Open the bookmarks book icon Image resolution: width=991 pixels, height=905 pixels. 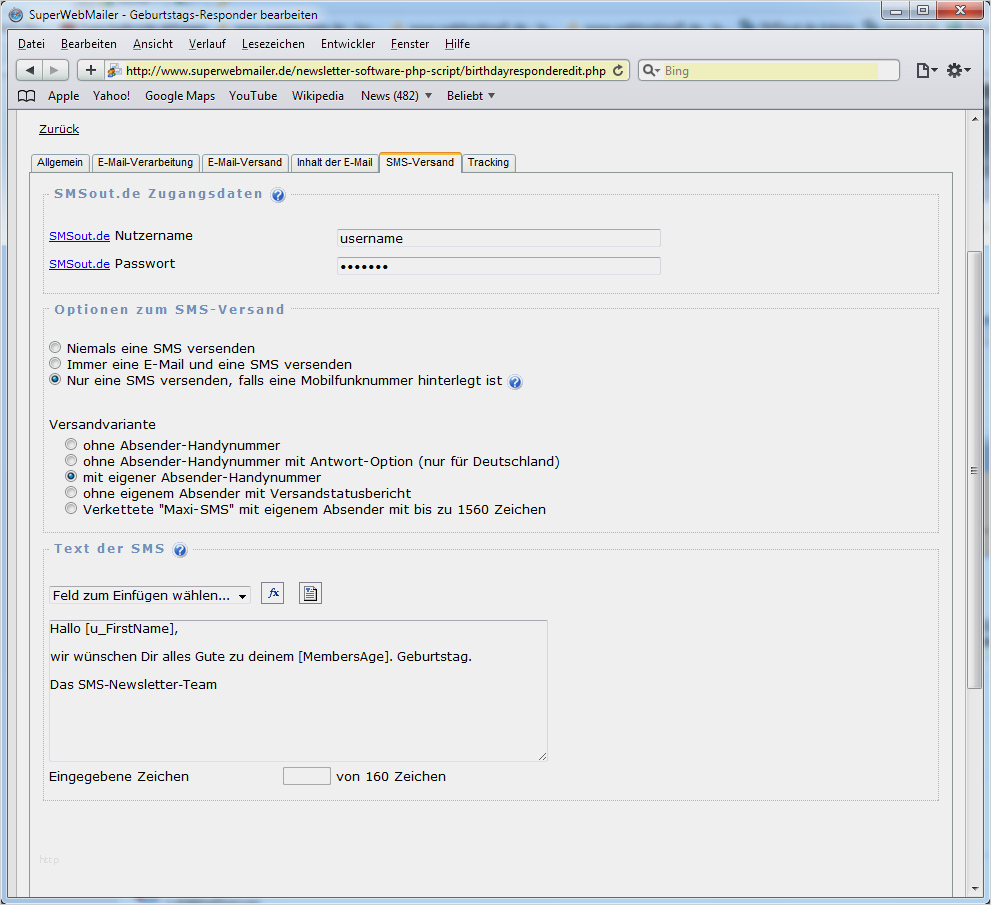(x=27, y=96)
